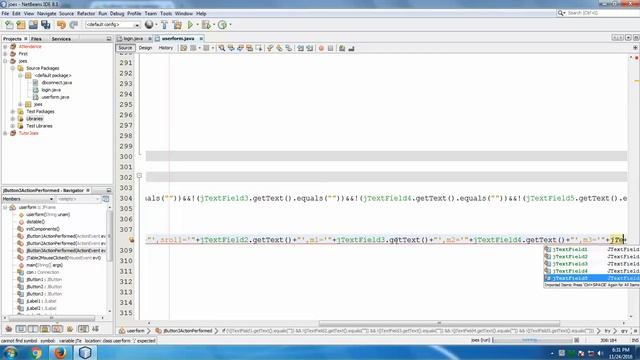Click the Debug Project toolbar icon
The height and width of the screenshot is (360, 640).
[206, 25]
